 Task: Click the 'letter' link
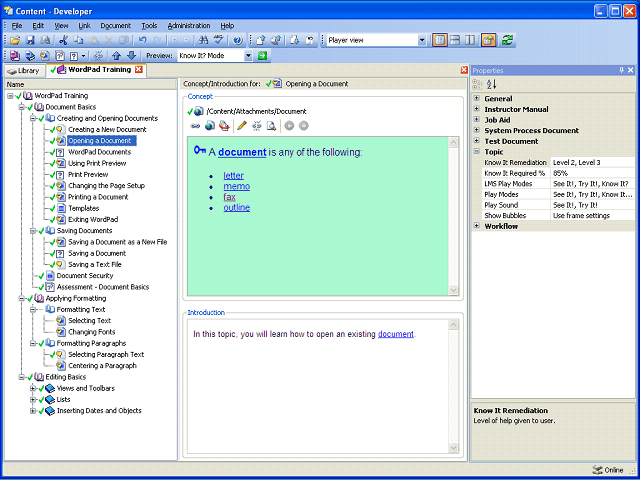[233, 176]
